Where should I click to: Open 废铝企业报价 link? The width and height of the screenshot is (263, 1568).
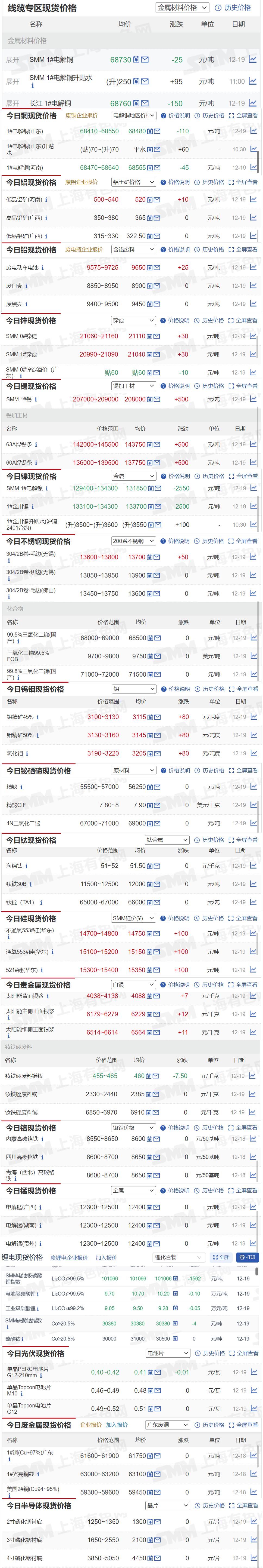[82, 182]
